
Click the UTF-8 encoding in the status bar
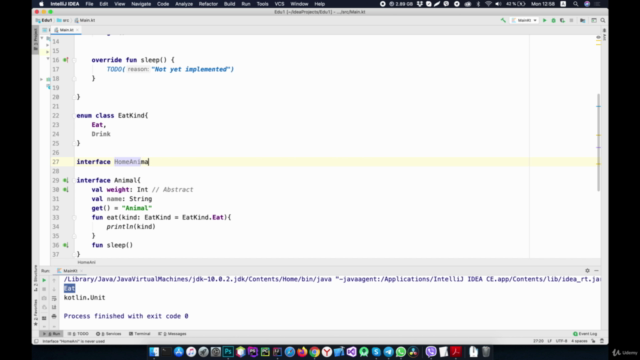562,341
